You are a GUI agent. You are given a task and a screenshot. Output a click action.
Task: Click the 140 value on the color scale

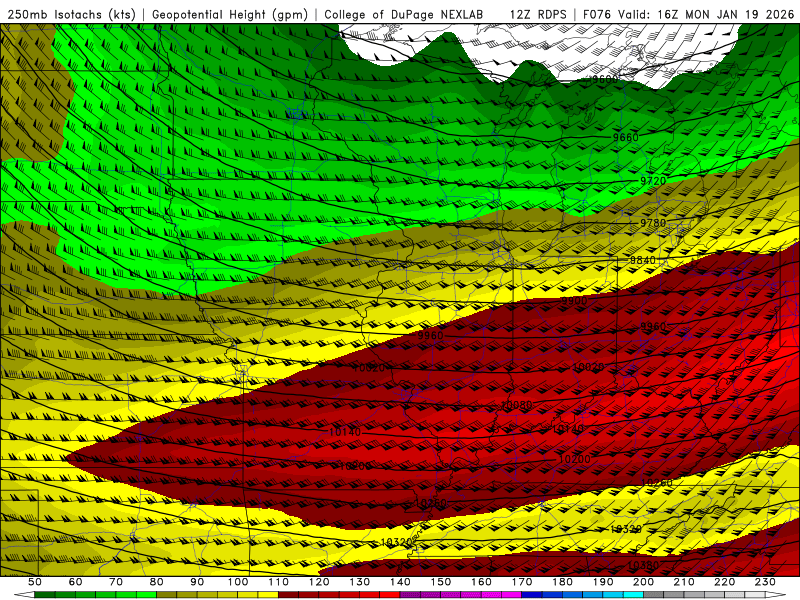[400, 582]
